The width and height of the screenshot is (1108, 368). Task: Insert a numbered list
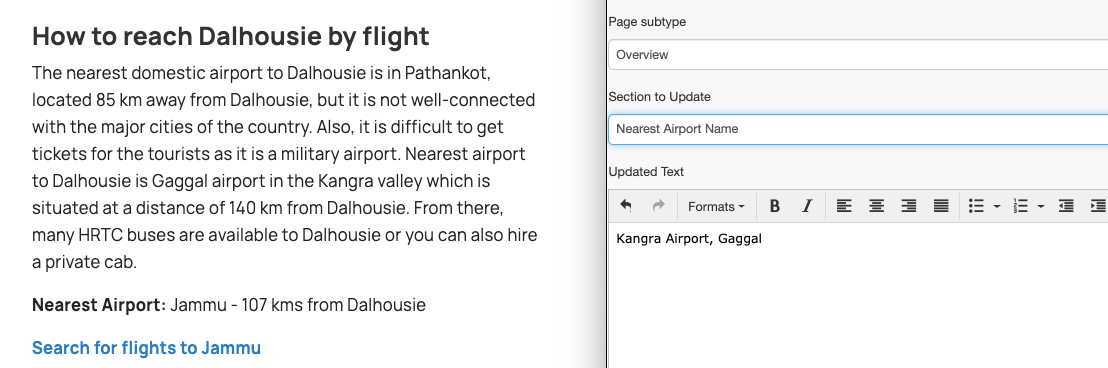click(x=1020, y=206)
